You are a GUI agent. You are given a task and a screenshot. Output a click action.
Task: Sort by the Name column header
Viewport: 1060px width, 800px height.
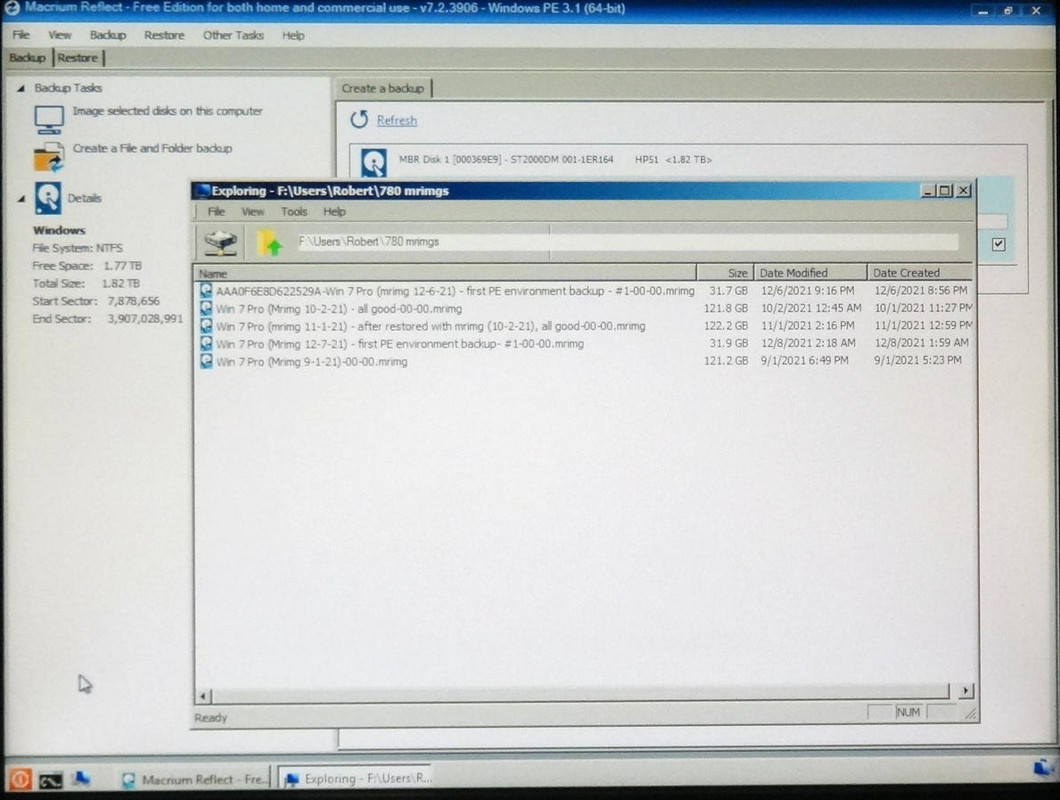pyautogui.click(x=445, y=273)
